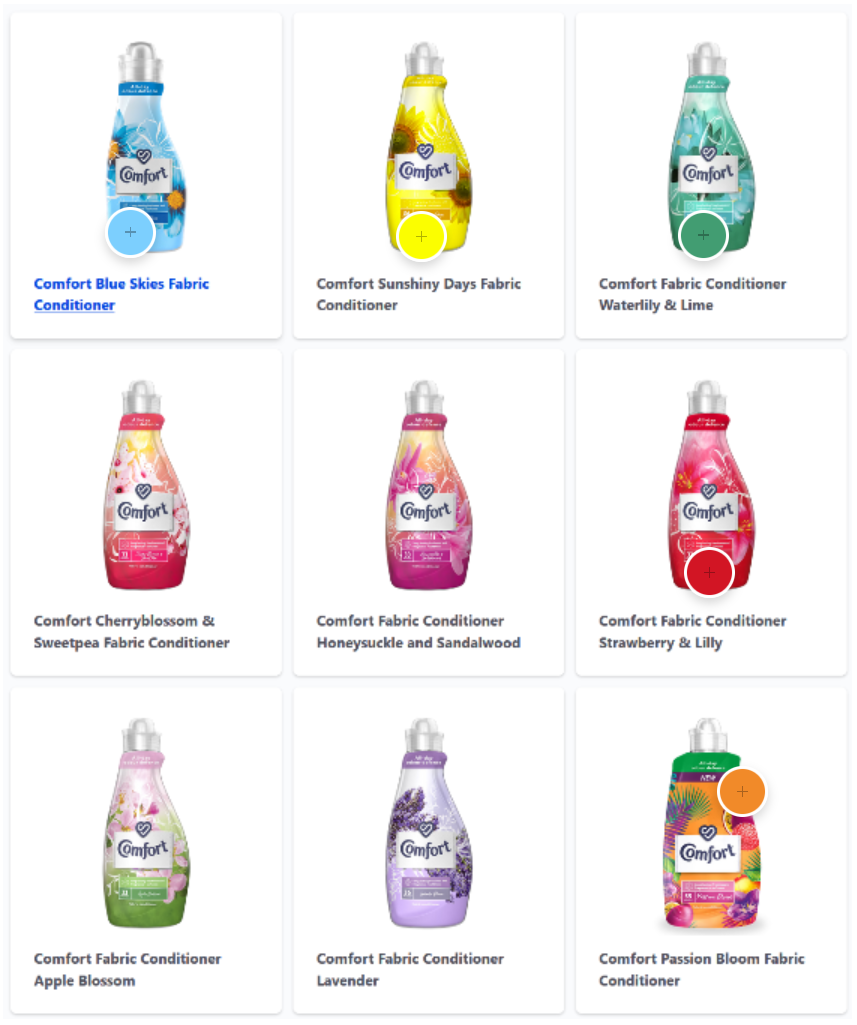Click the yellow plus hotspot on Sunshiny Days bottle
Image resolution: width=857 pixels, height=1025 pixels.
pyautogui.click(x=421, y=236)
